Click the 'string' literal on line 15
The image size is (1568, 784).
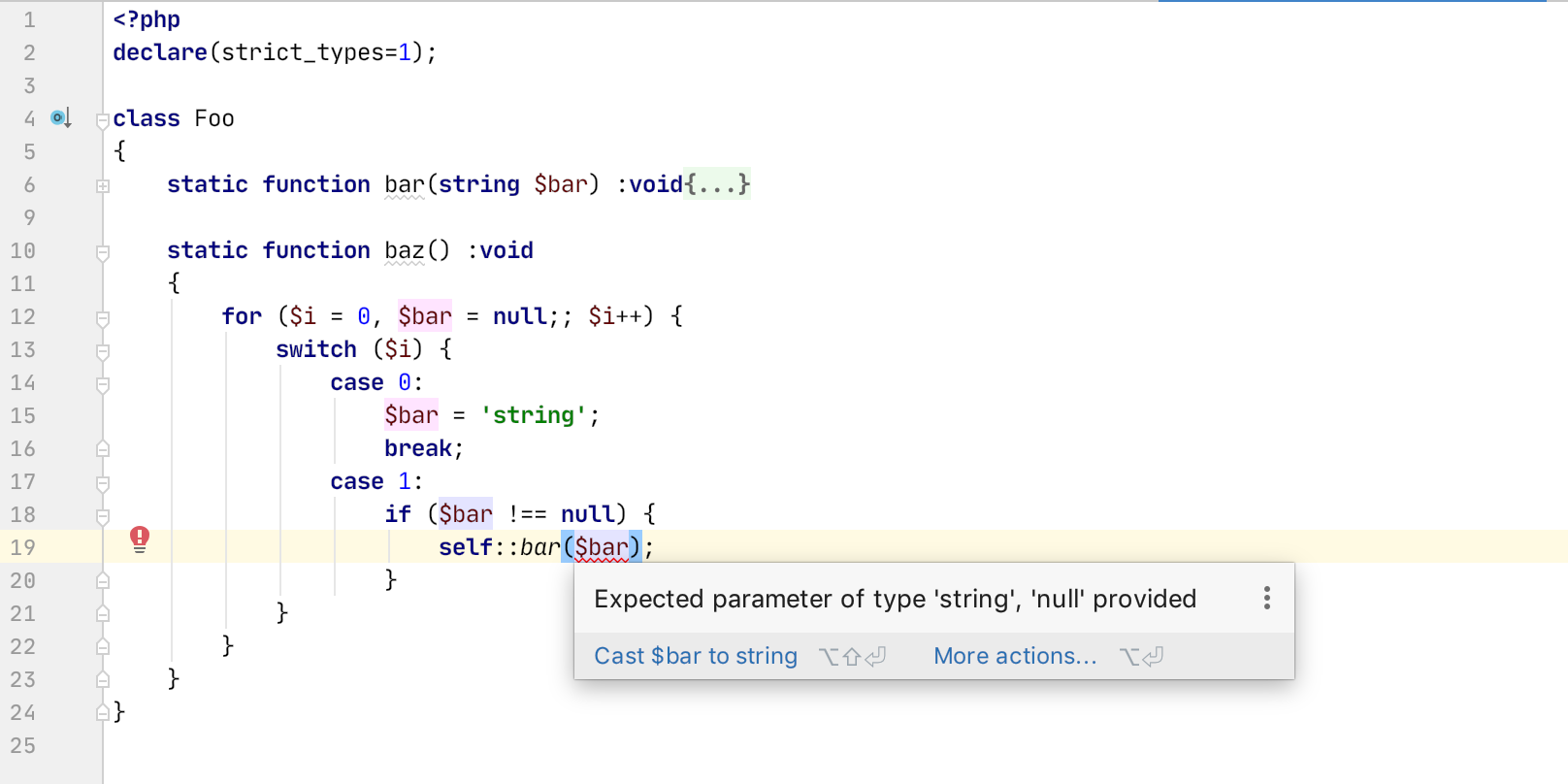pos(534,415)
